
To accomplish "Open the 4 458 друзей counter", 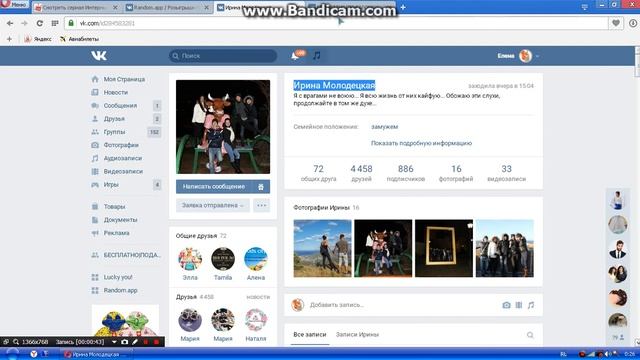I will pyautogui.click(x=361, y=173).
